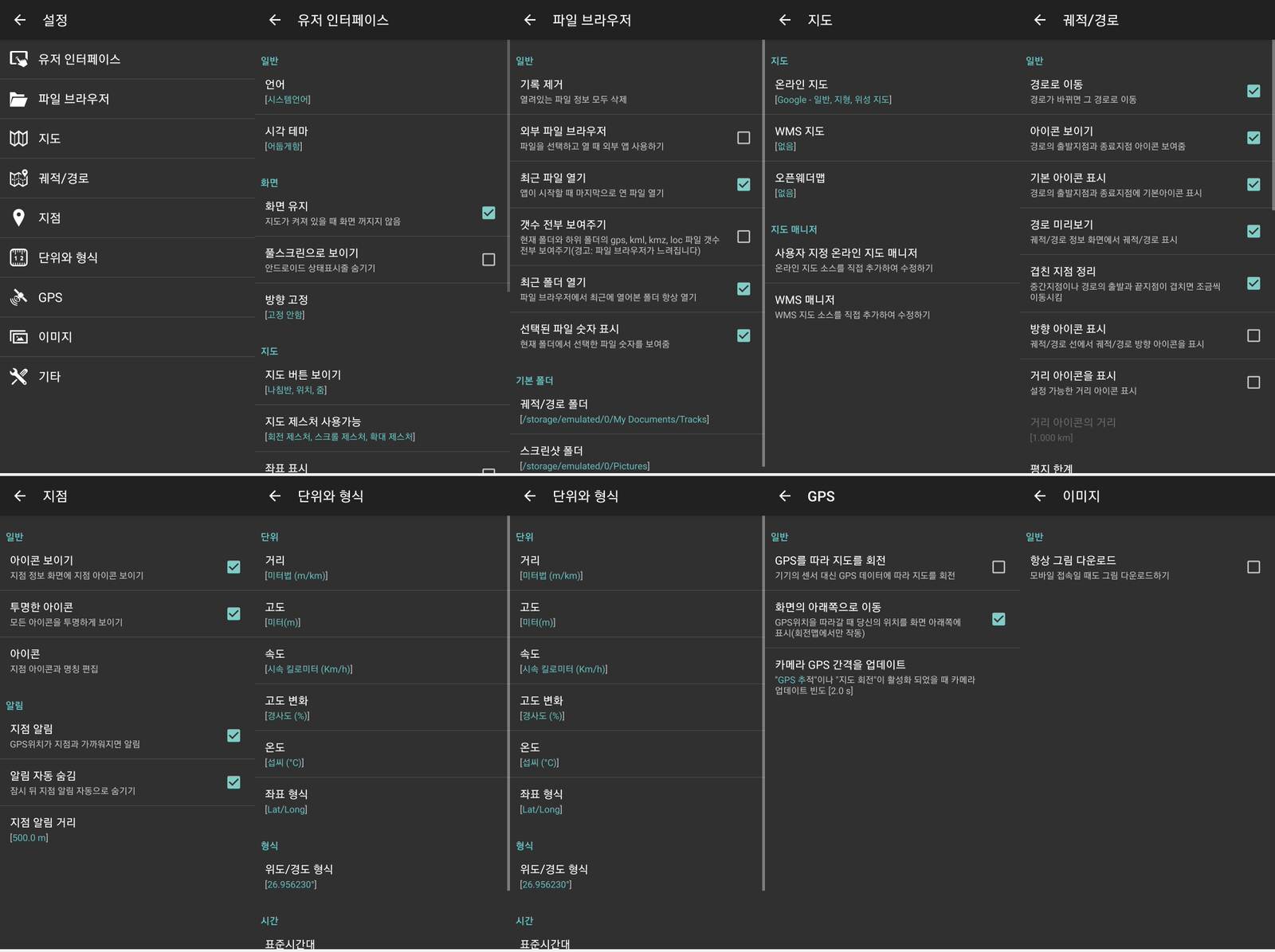Open 오픈웨더맵 selection

point(892,184)
